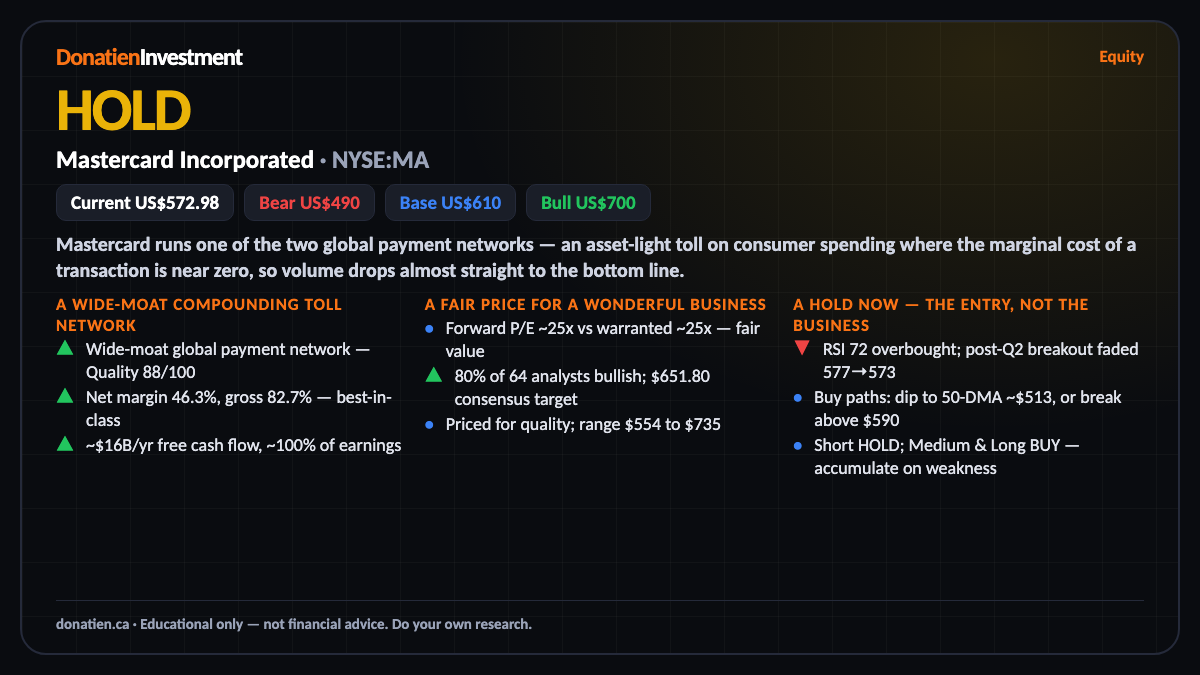Click the green triangle next to 80% of 64 analysts
This screenshot has width=1200, height=675.
pyautogui.click(x=433, y=376)
